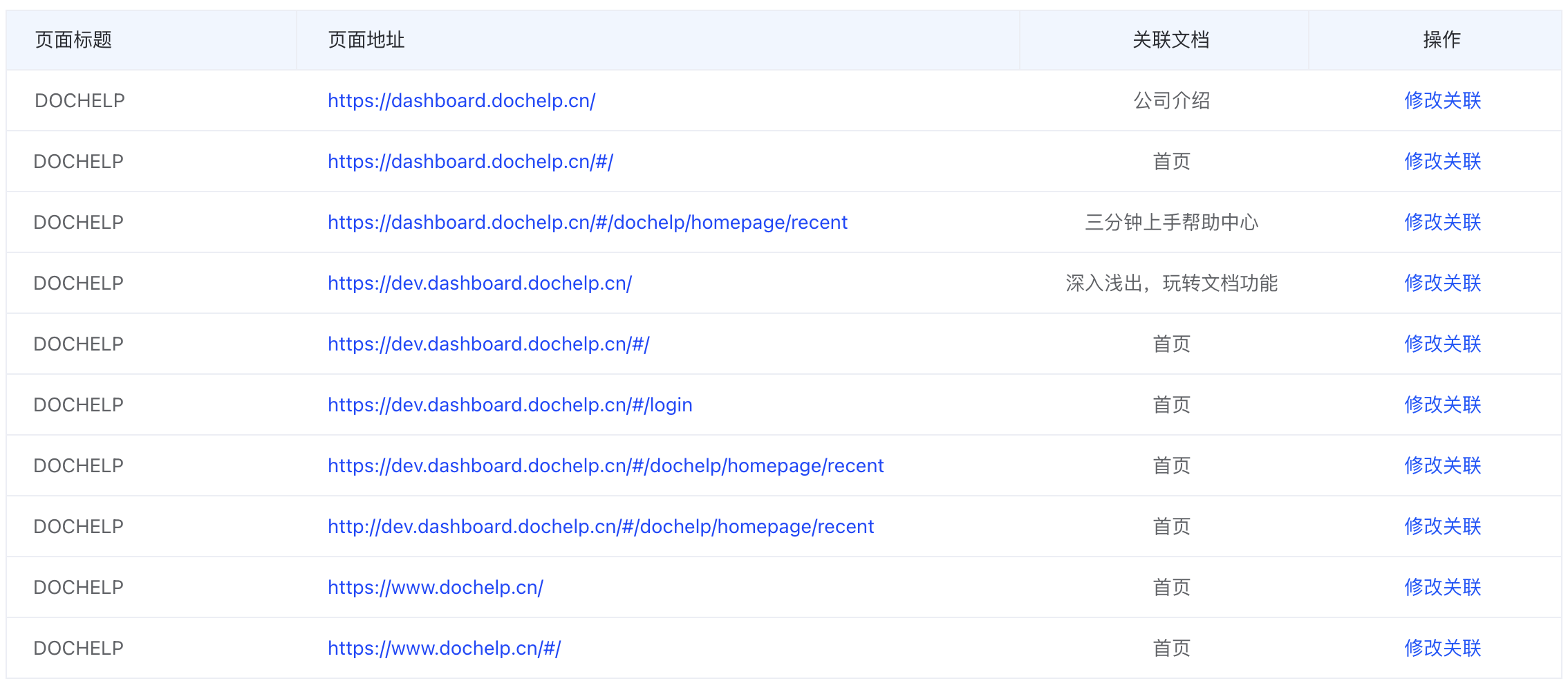Open https://dev.dashboard.dochelp.cn/#/dochelp/homepage/recent link
Viewport: 1568px width, 690px height.
(606, 466)
